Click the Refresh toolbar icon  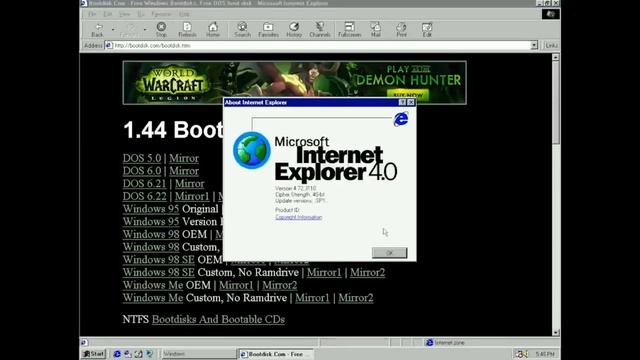coord(187,29)
